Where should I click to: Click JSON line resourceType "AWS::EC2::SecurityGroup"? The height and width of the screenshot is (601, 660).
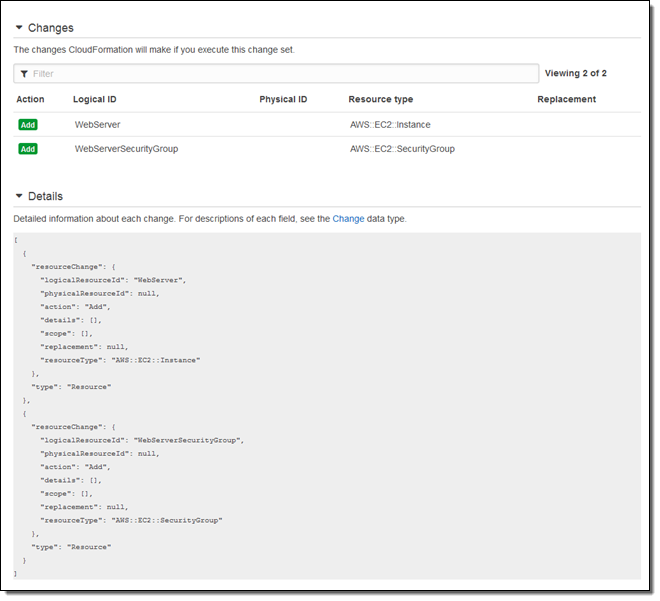[130, 520]
